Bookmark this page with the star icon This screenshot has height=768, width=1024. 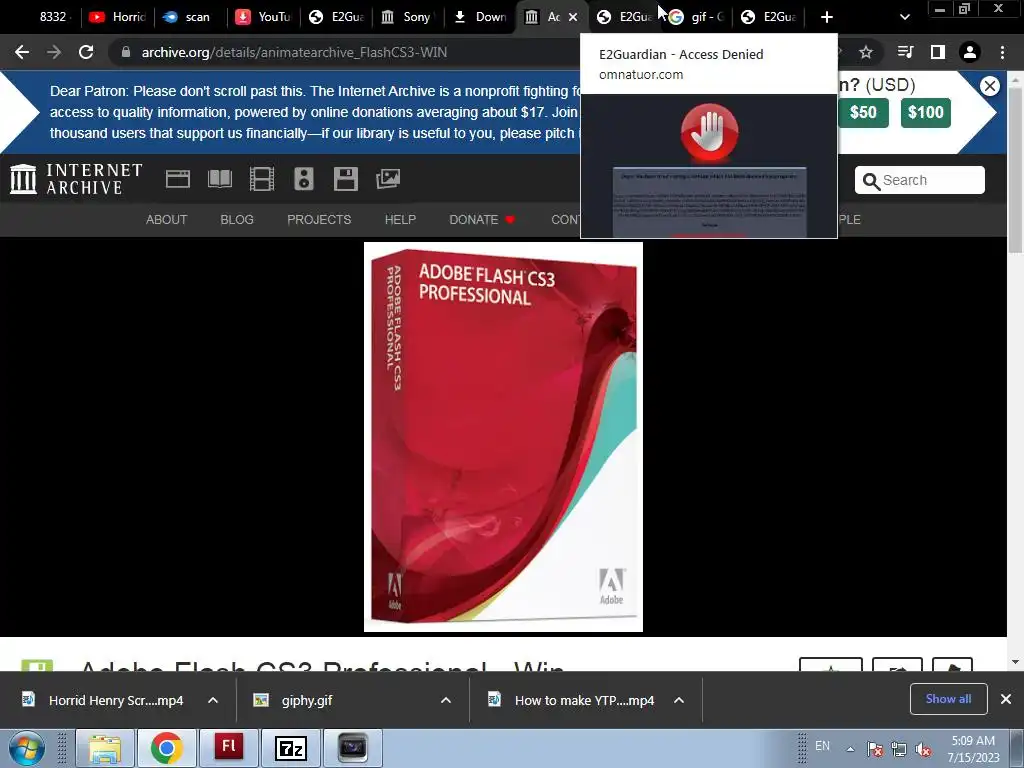[x=866, y=52]
